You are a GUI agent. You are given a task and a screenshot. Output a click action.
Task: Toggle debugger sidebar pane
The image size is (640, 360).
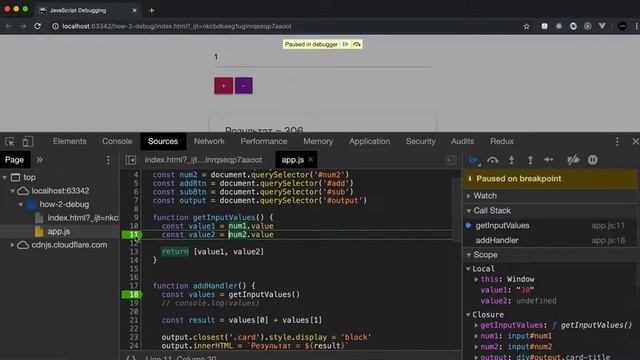[x=451, y=160]
